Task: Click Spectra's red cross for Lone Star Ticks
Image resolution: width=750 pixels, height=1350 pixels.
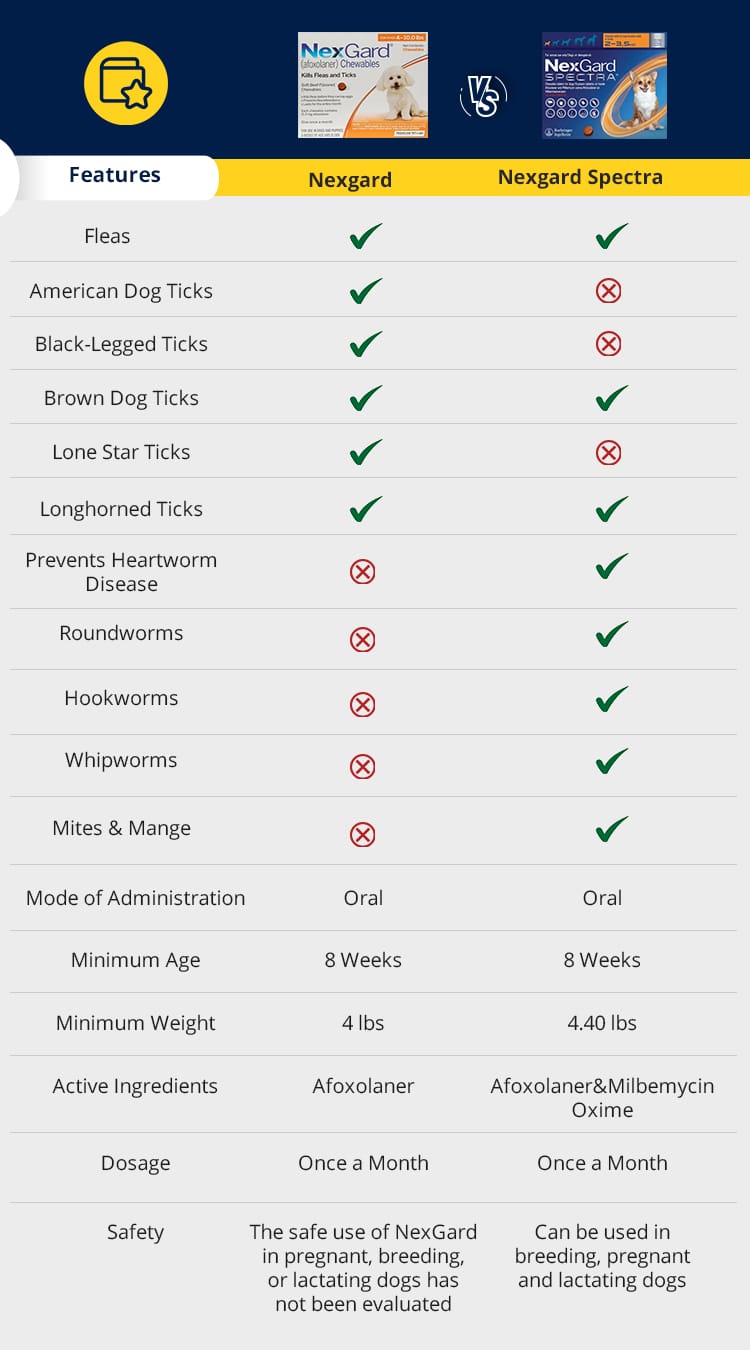Action: (608, 452)
